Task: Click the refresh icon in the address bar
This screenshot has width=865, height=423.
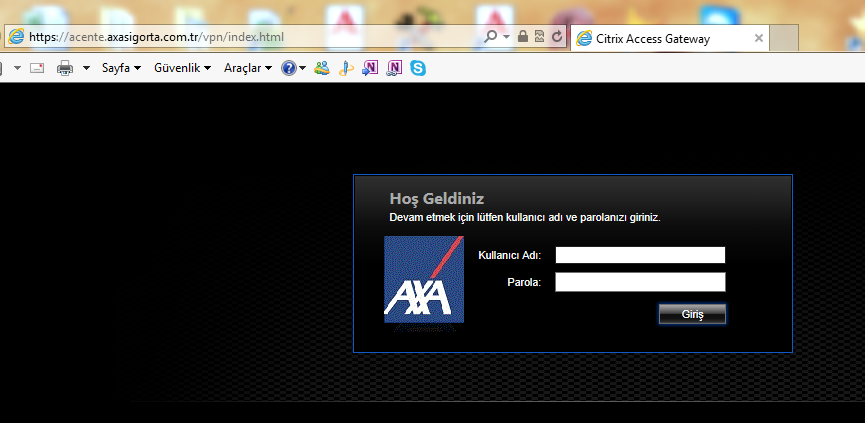Action: tap(556, 37)
